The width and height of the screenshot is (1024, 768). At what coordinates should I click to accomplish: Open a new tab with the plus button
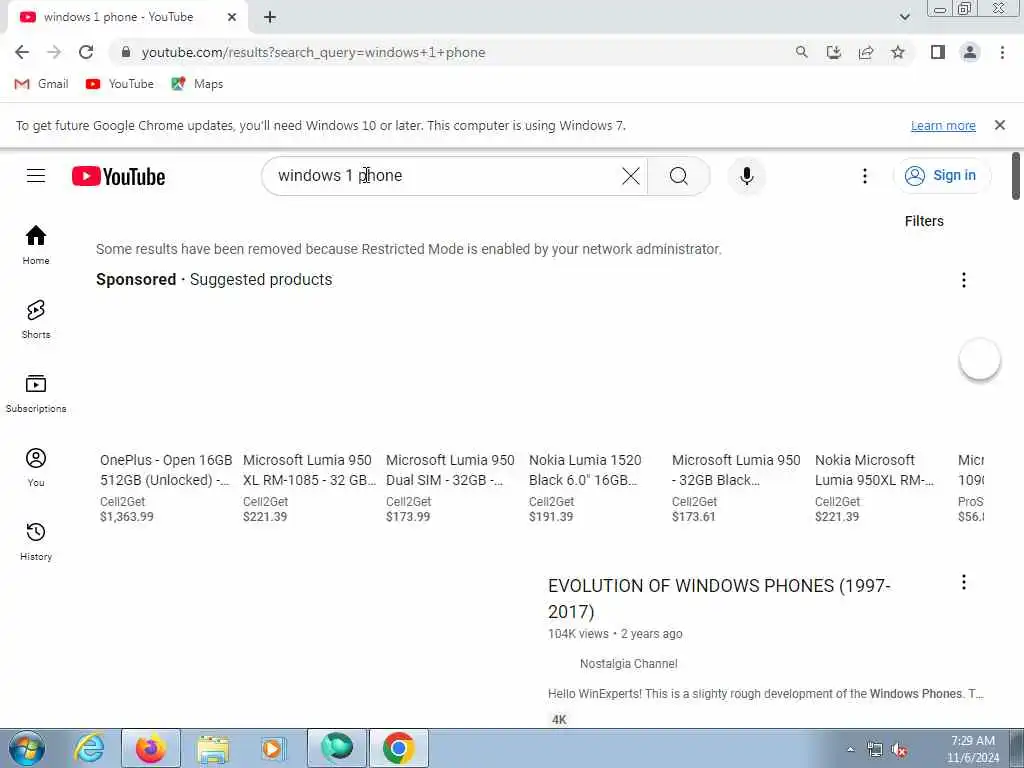(x=270, y=18)
